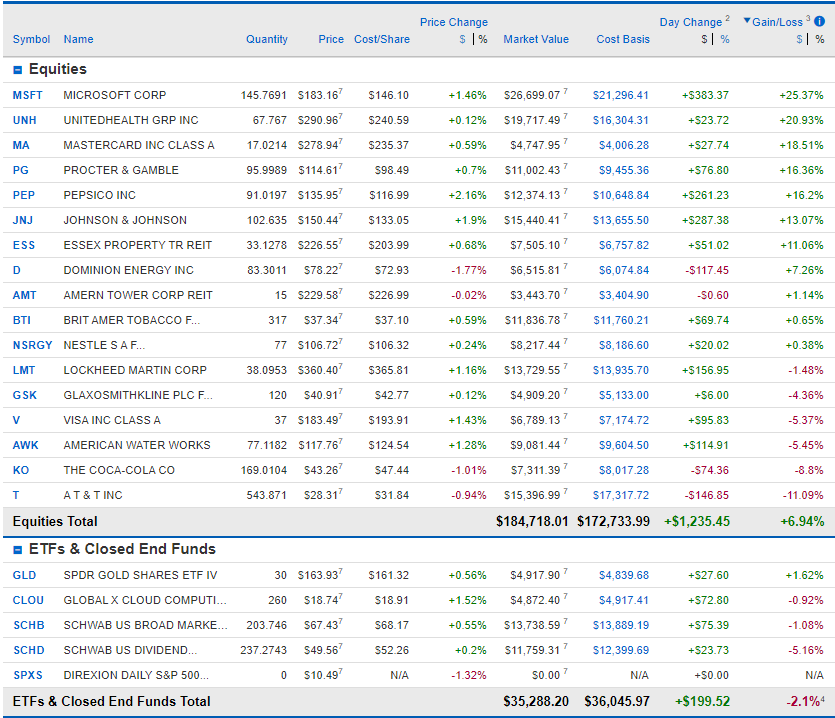Open GLD cost basis $4,839.68

pos(624,576)
